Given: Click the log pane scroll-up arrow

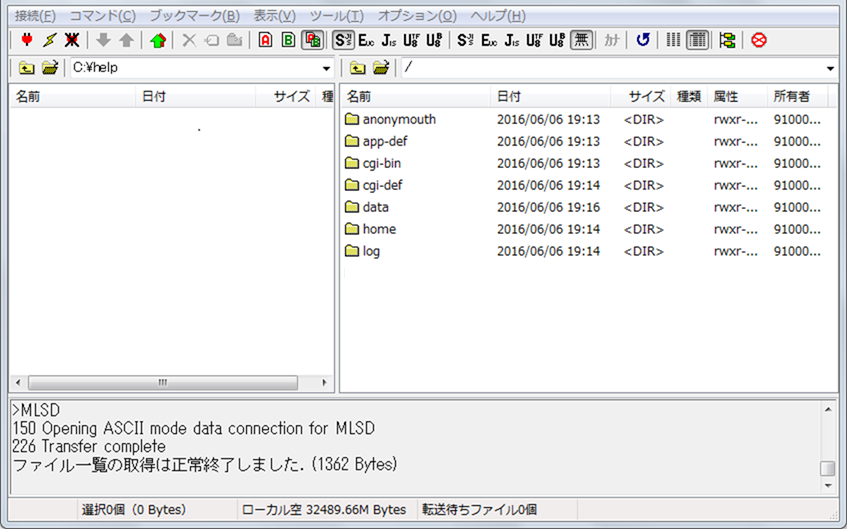Looking at the screenshot, I should pyautogui.click(x=828, y=410).
